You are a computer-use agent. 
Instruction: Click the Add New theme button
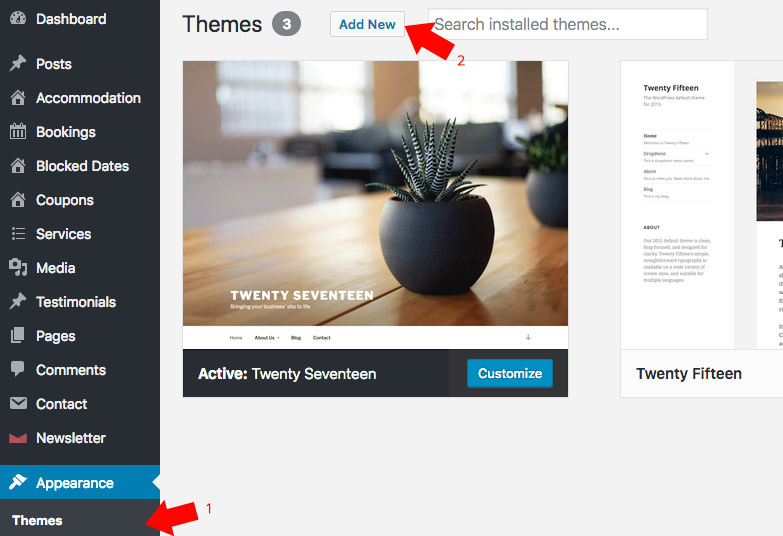[x=367, y=24]
